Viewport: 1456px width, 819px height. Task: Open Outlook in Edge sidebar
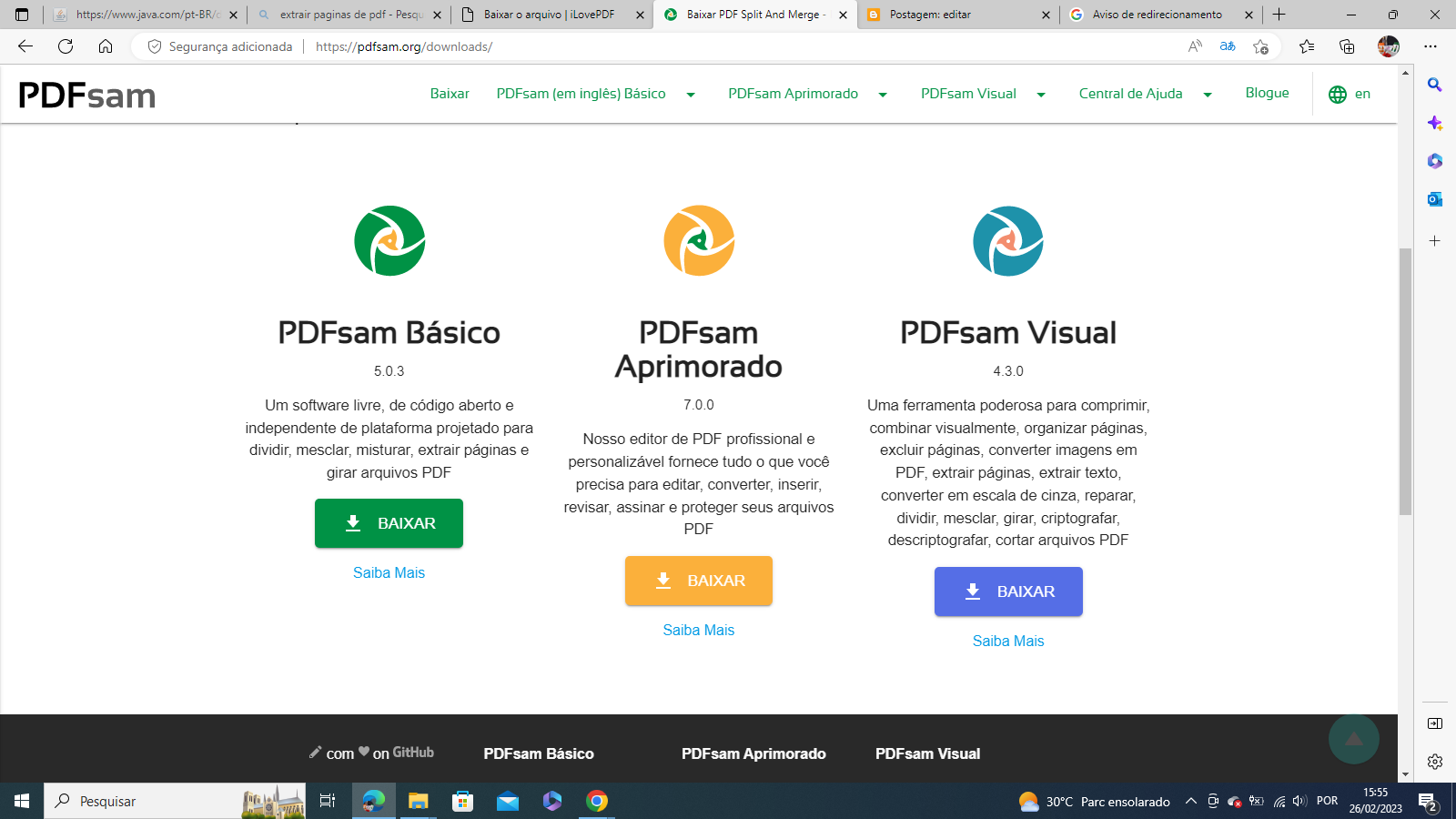click(x=1435, y=199)
